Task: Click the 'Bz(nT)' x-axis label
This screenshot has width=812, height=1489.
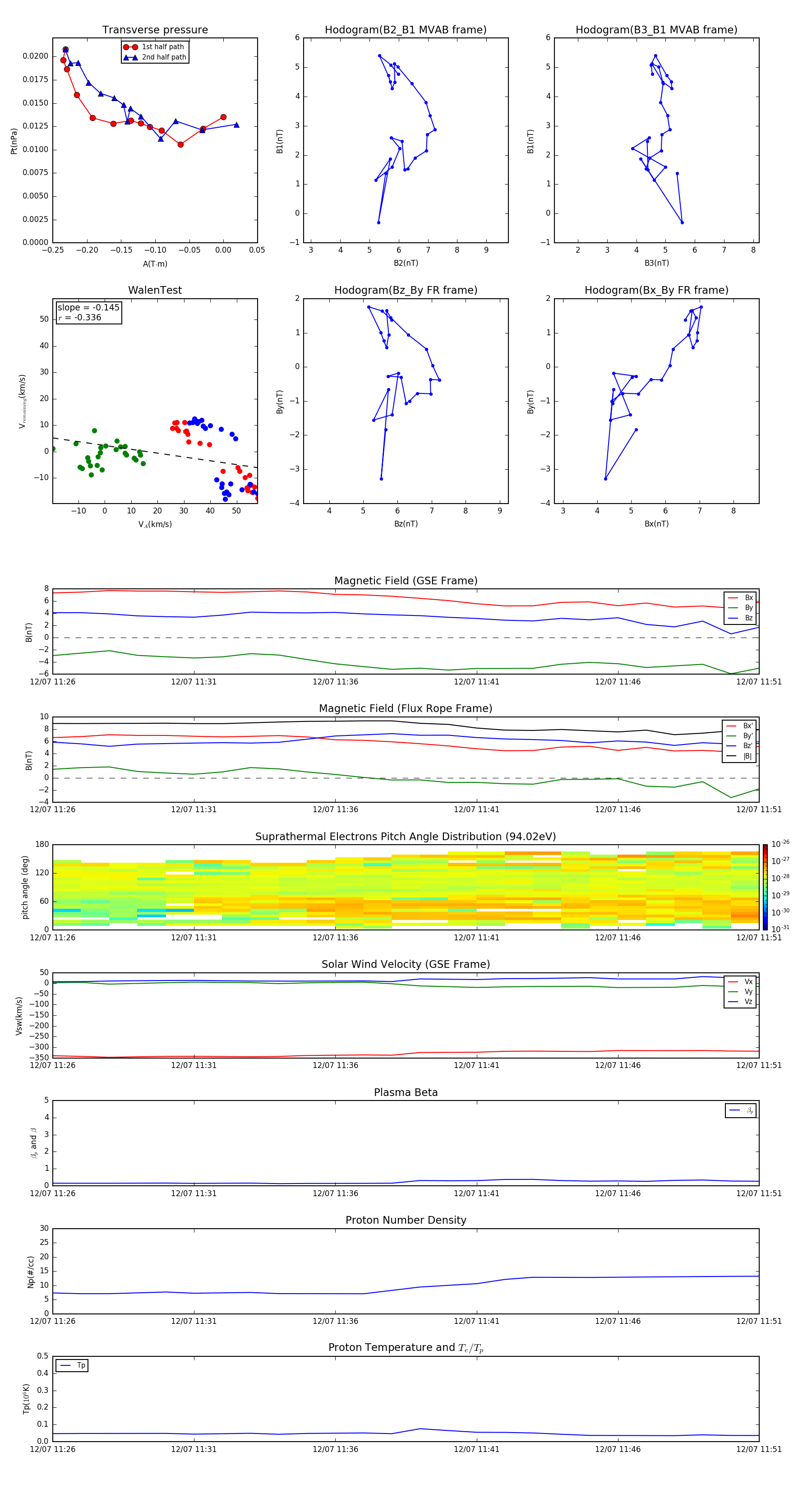Action: (x=406, y=524)
